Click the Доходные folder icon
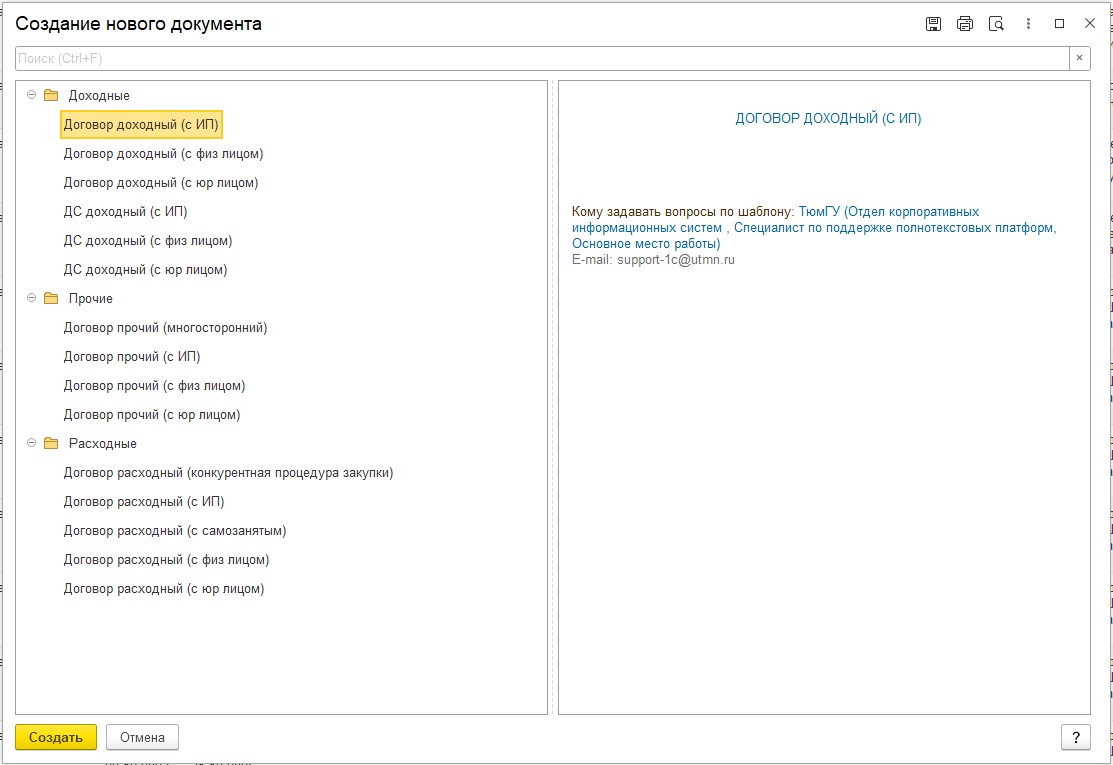This screenshot has width=1113, height=765. tap(51, 96)
